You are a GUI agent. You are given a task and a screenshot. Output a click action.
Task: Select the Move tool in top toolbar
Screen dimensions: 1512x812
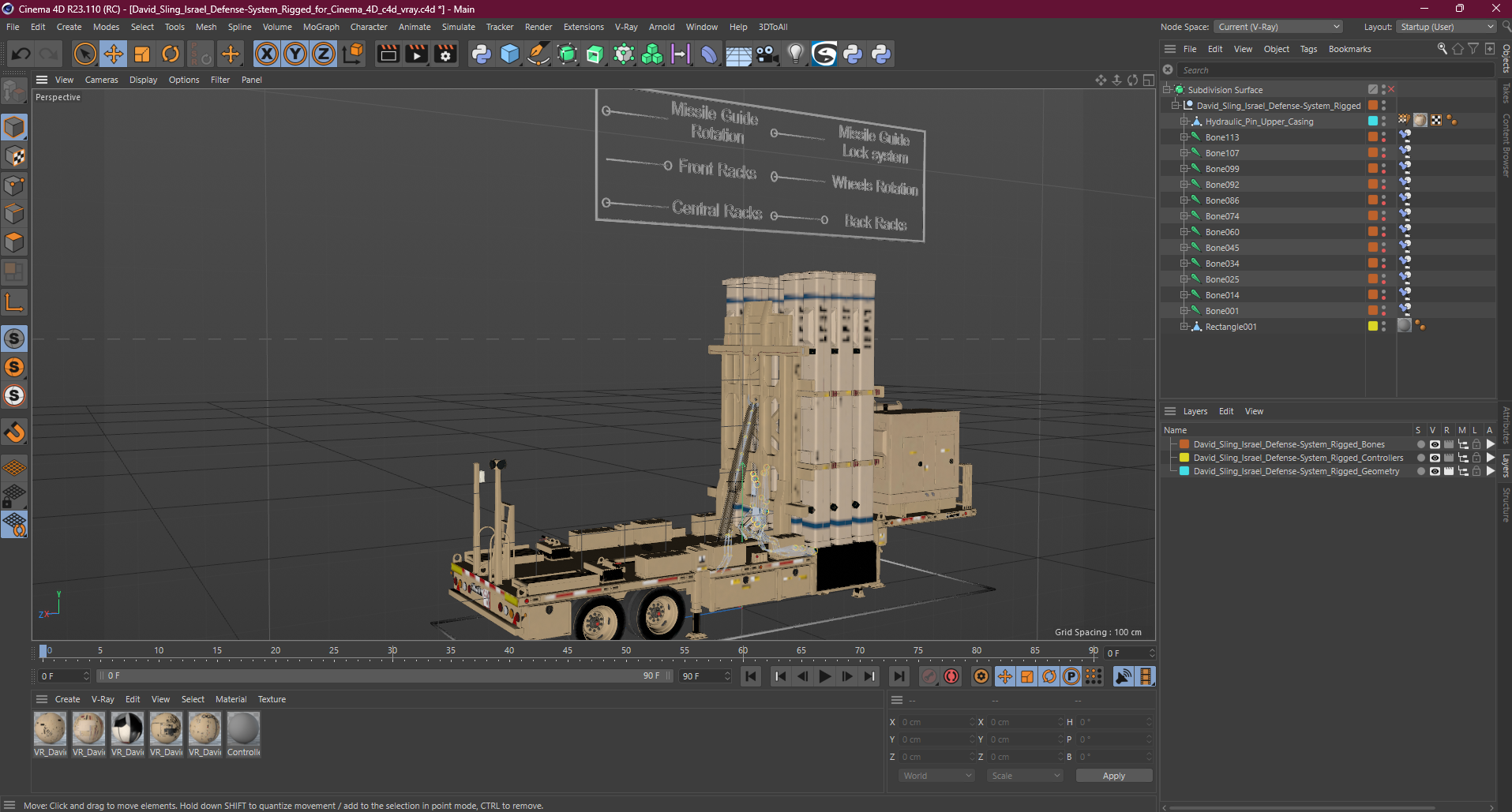[x=114, y=54]
